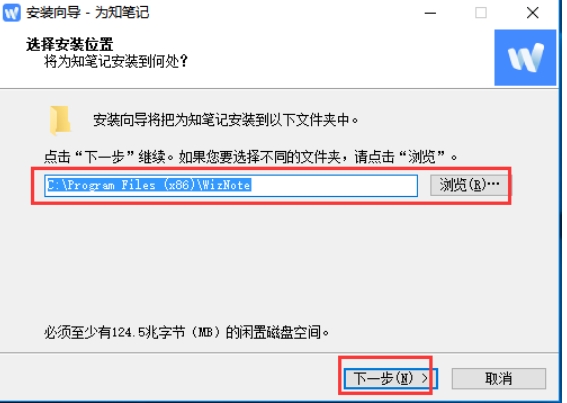
Task: Close the 为知笔记 installer window
Action: [532, 13]
